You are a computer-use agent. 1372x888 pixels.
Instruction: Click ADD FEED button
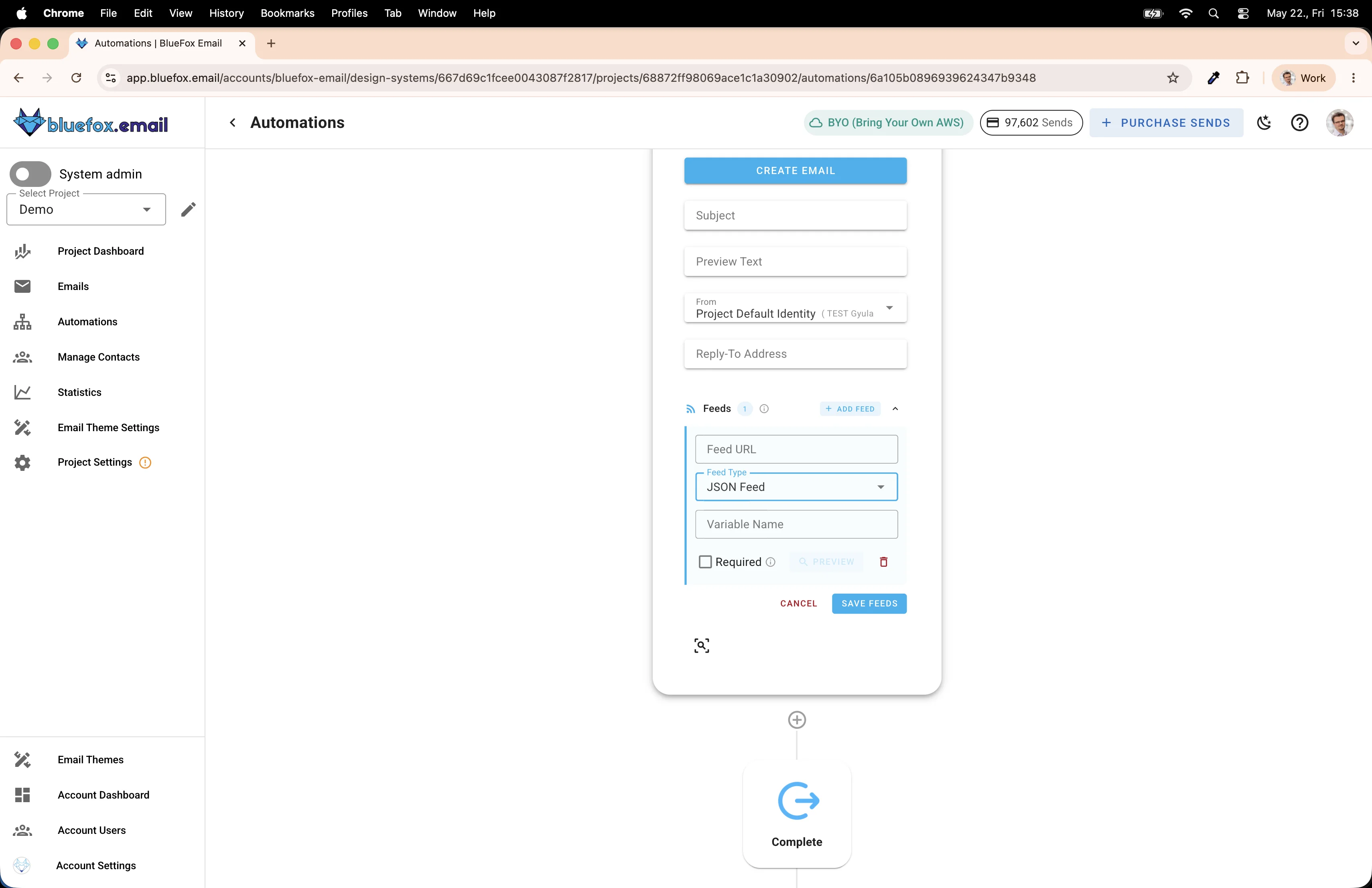pyautogui.click(x=850, y=409)
